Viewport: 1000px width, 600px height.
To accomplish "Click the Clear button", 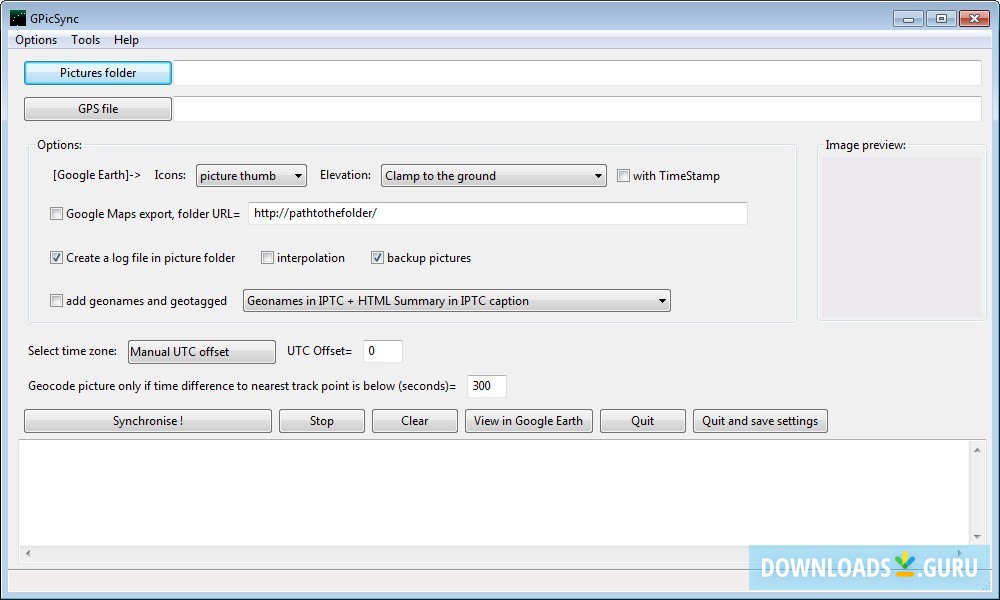I will click(x=415, y=421).
